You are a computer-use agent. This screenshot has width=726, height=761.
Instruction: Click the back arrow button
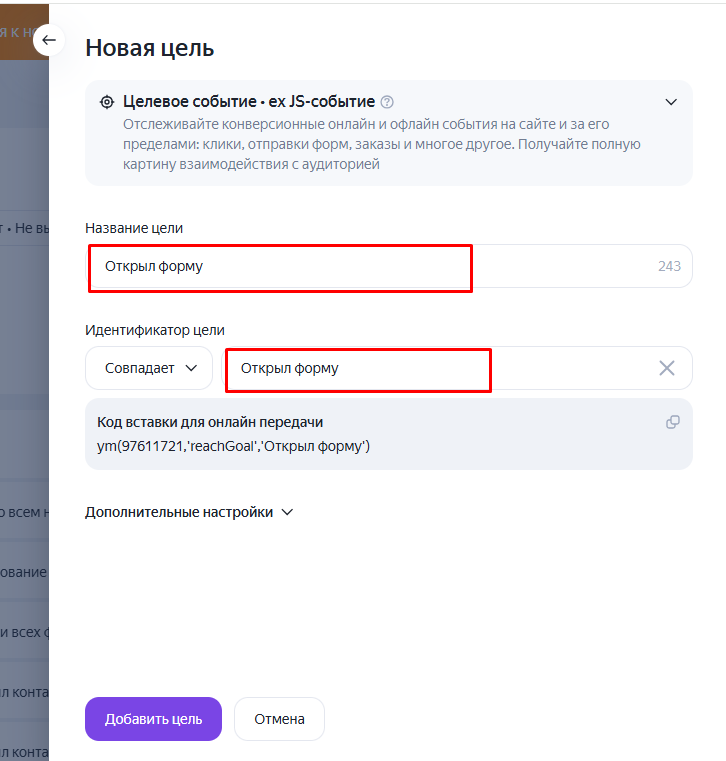49,40
